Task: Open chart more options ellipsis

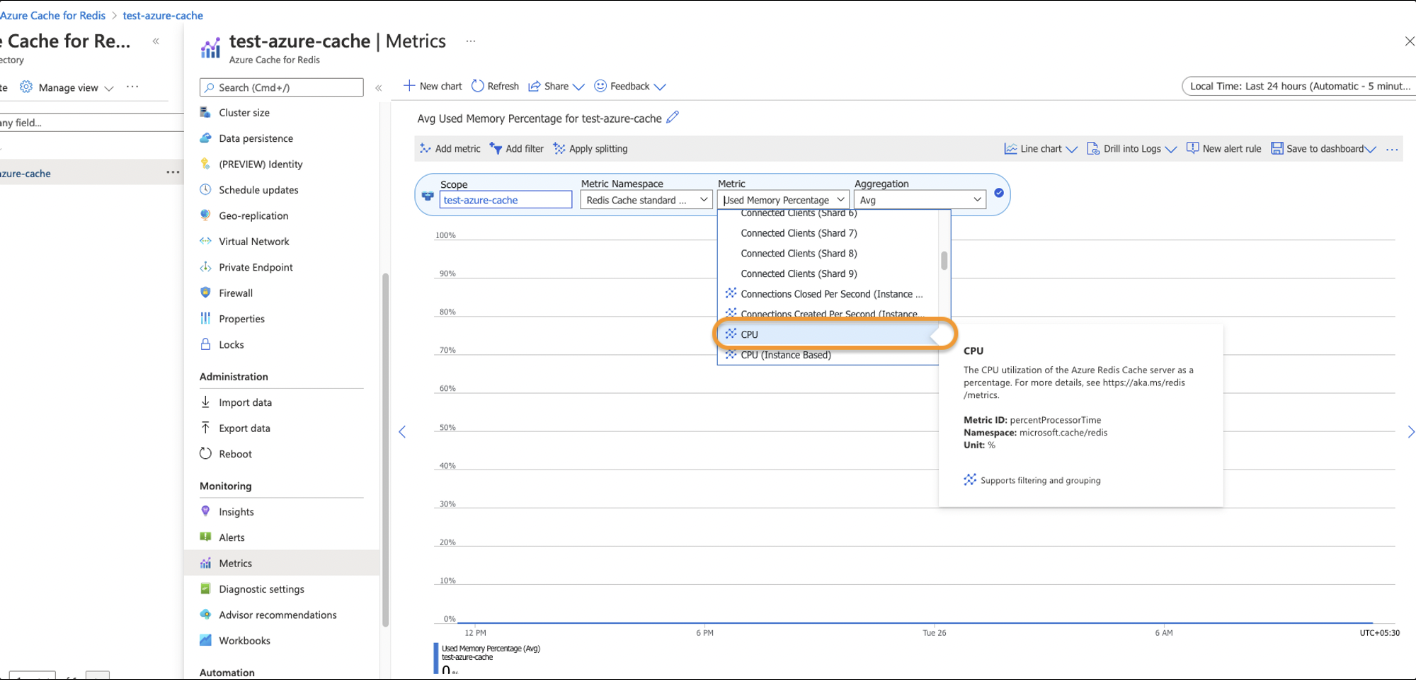Action: click(x=1392, y=149)
